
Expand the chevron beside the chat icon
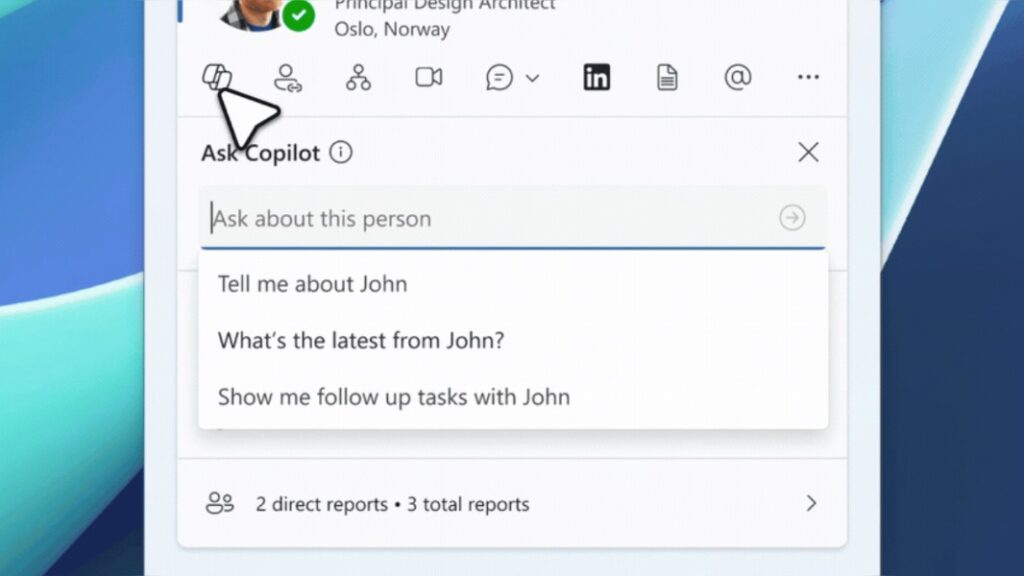click(531, 77)
